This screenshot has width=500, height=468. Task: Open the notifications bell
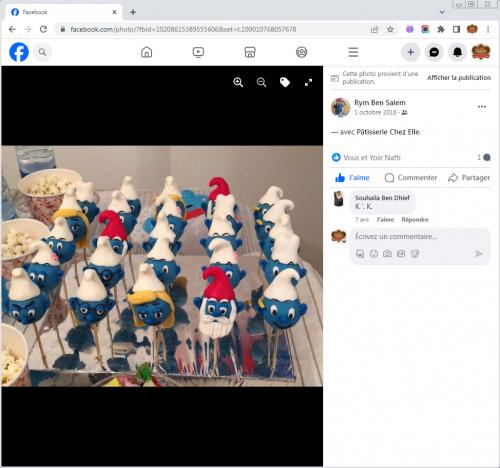click(457, 52)
